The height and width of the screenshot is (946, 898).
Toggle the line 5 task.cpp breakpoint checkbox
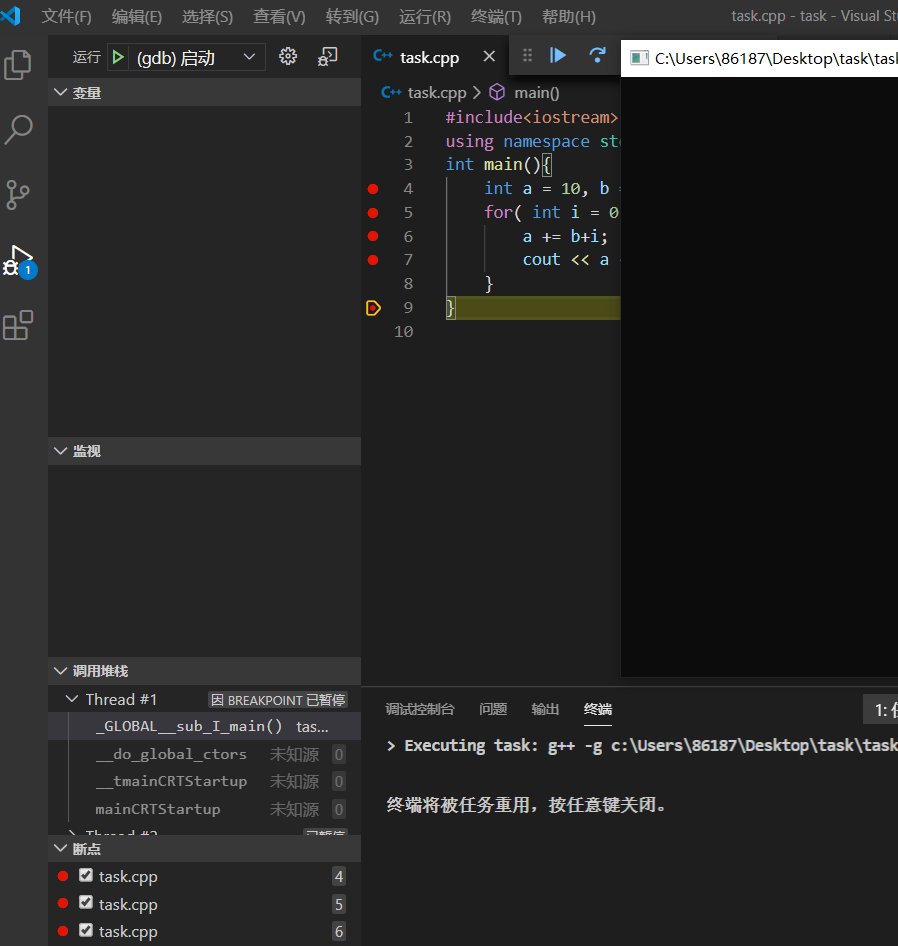coord(86,903)
